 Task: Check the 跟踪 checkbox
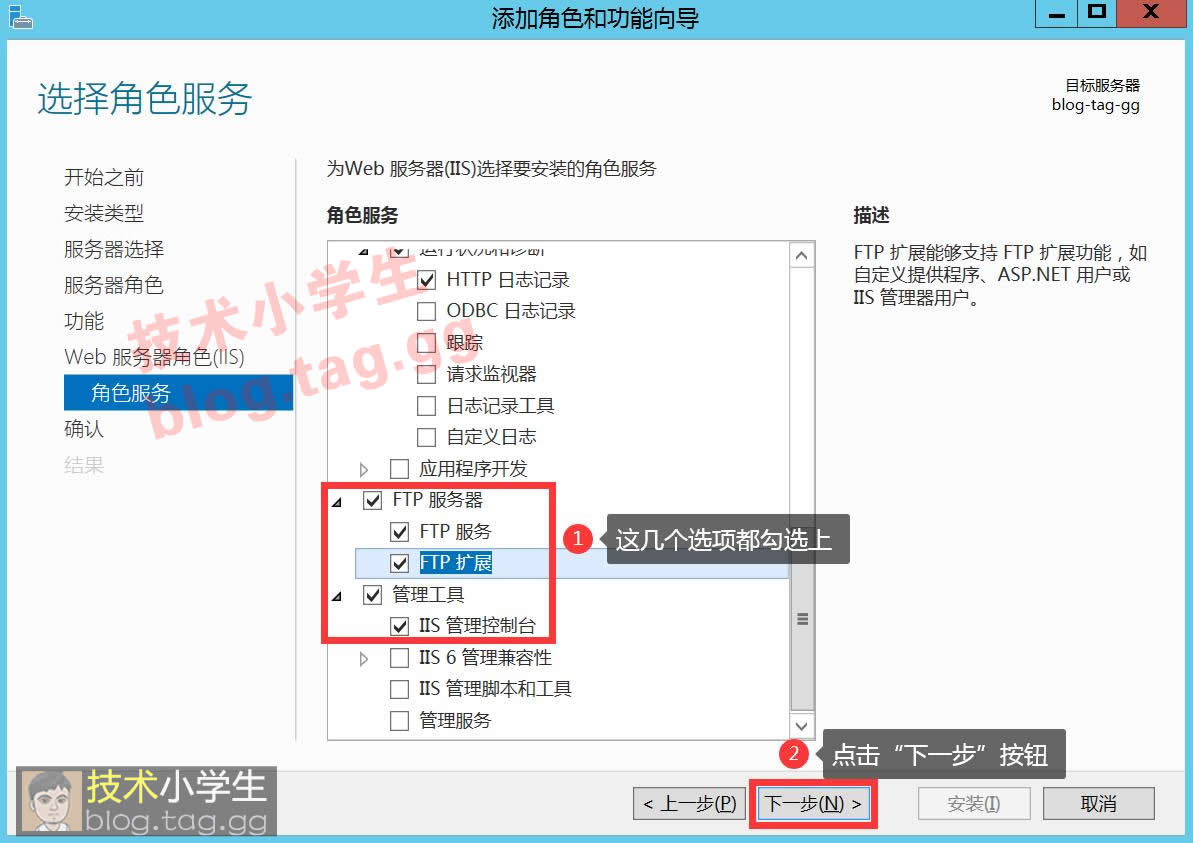point(427,343)
